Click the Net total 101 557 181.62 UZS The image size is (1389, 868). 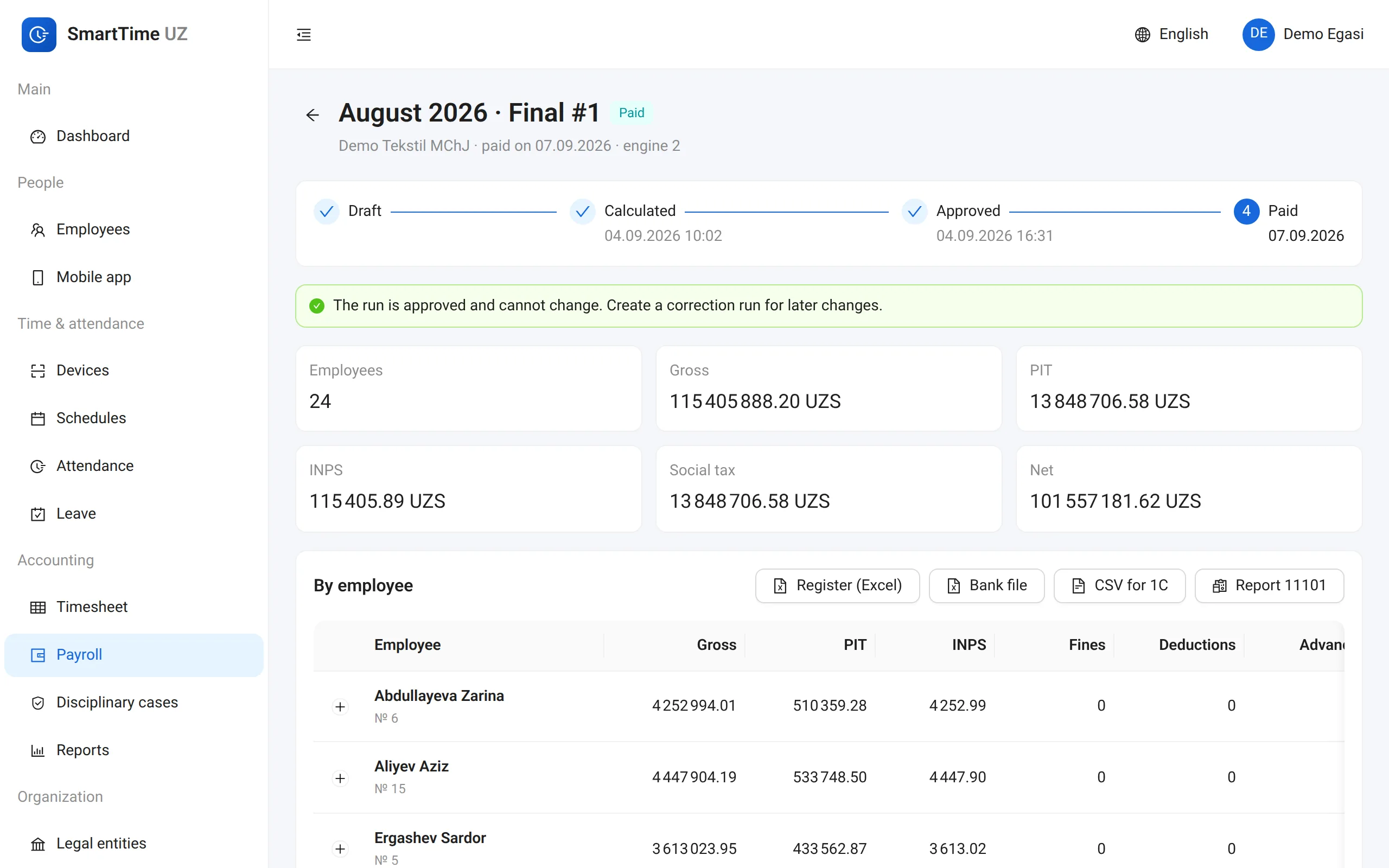1115,501
